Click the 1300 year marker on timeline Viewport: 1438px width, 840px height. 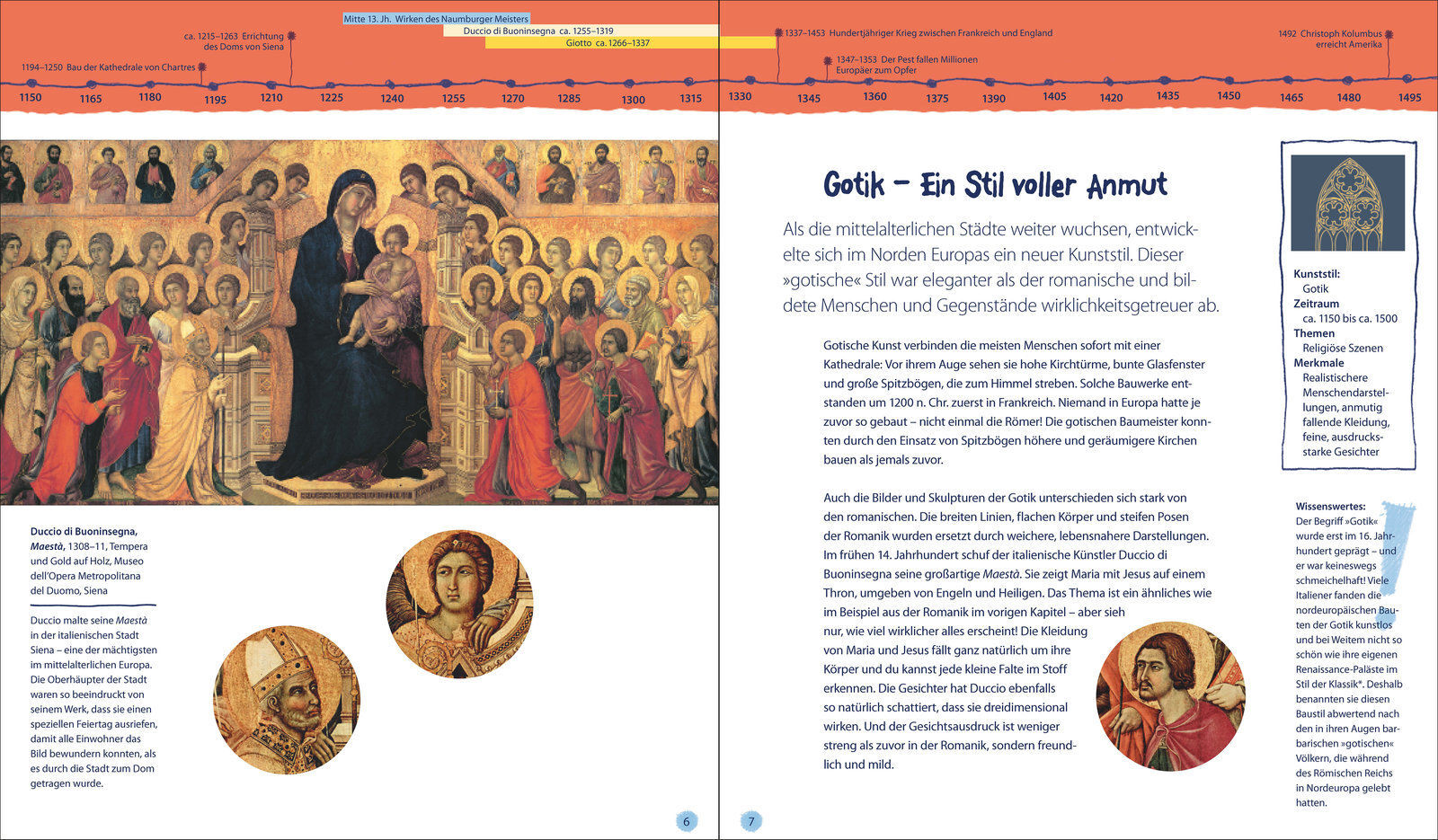pos(633,100)
